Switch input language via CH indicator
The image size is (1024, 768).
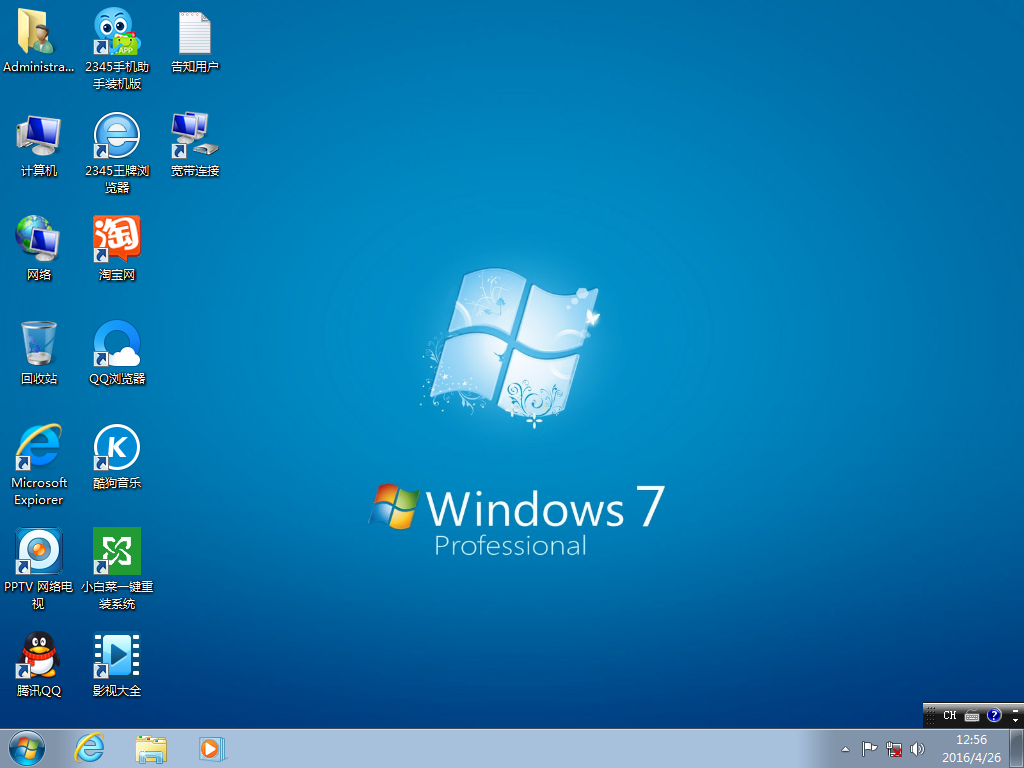(950, 715)
